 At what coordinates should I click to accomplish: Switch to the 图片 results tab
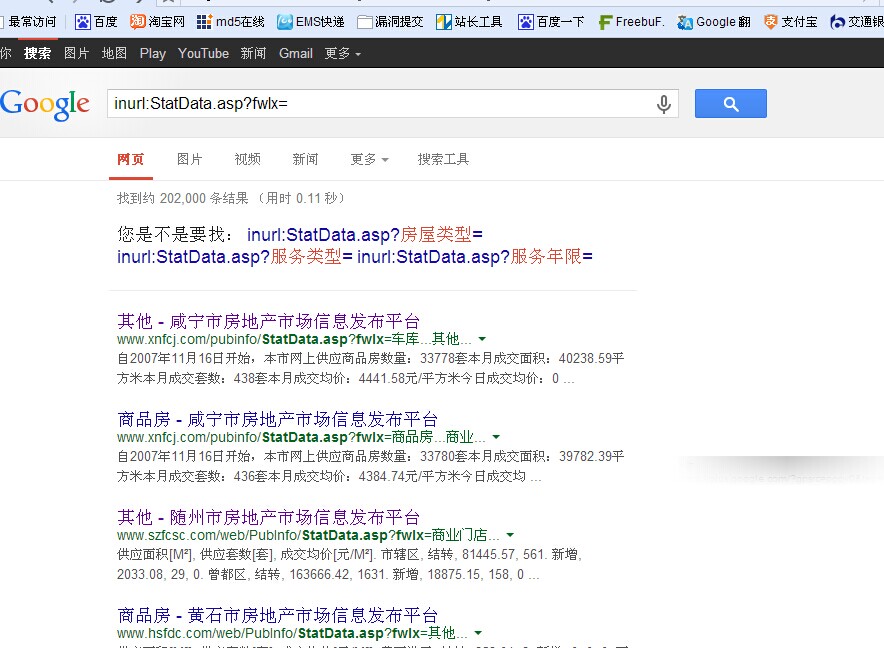[x=189, y=160]
